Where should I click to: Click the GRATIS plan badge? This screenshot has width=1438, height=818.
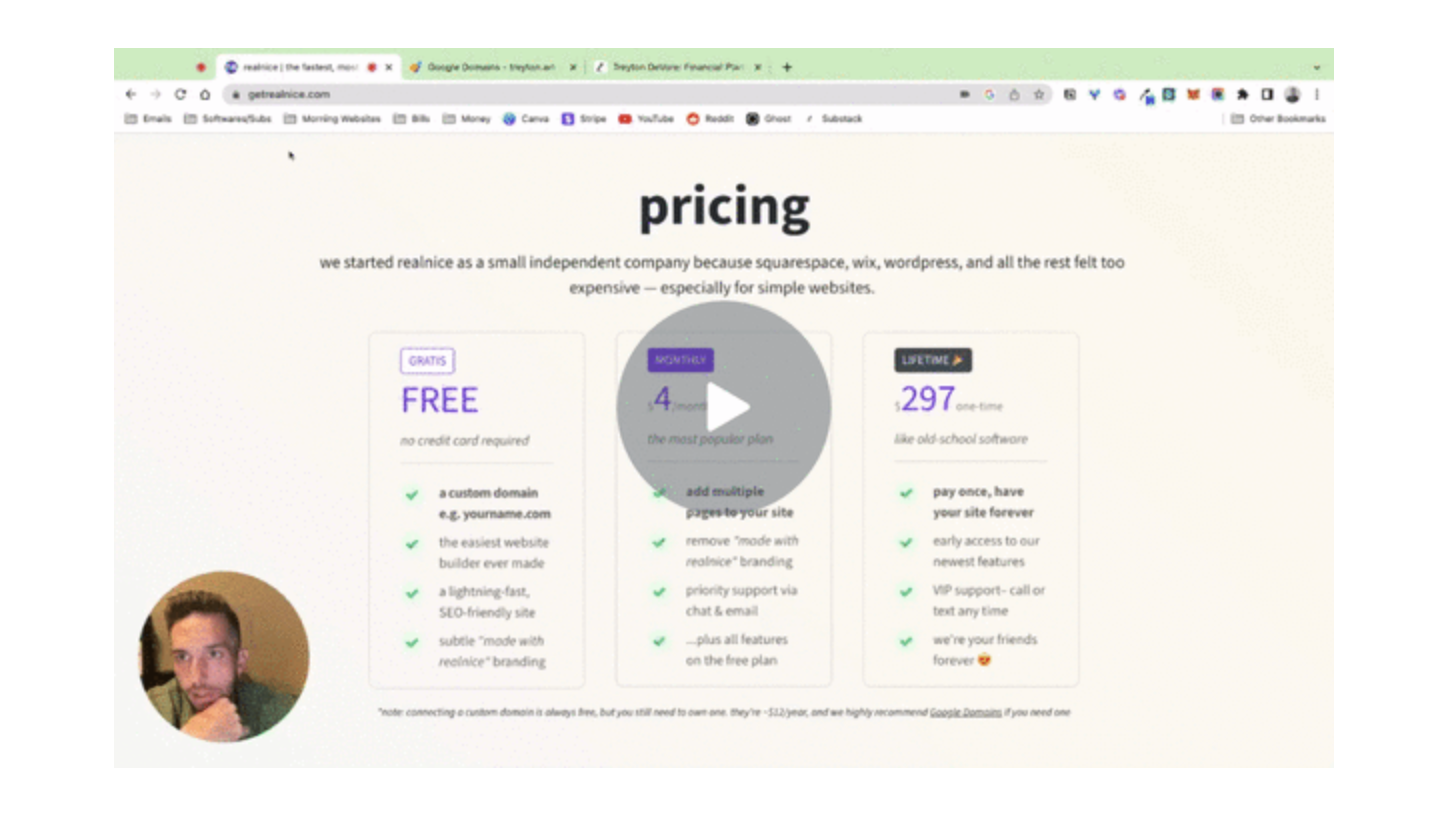[427, 361]
